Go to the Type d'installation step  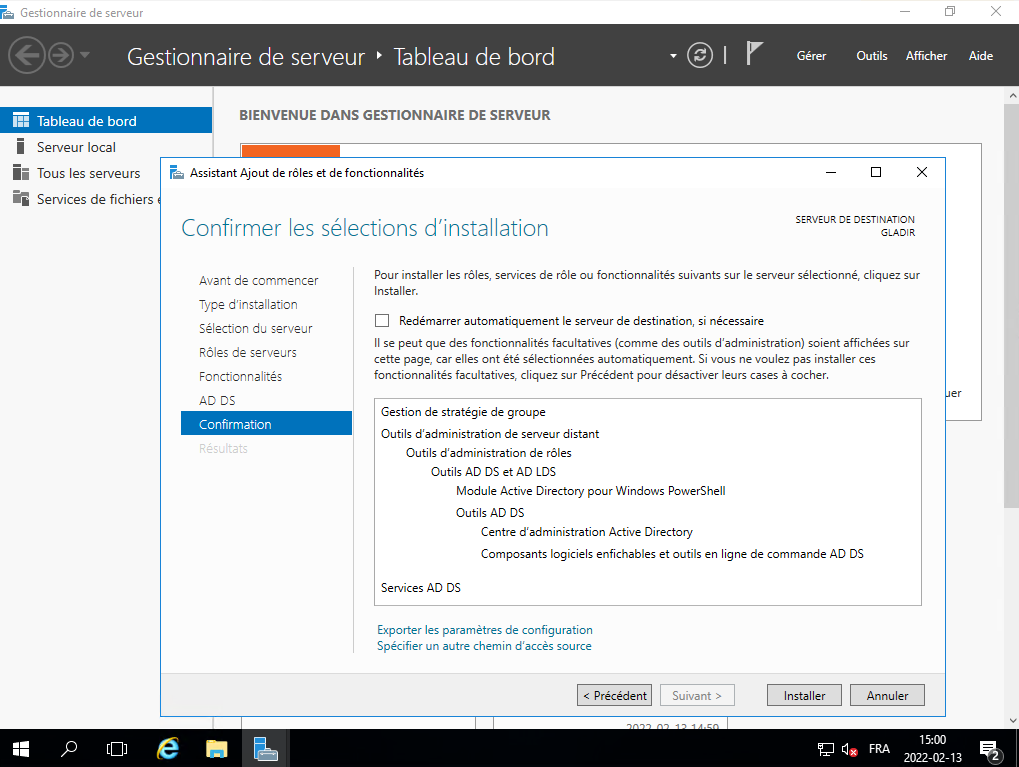click(248, 304)
